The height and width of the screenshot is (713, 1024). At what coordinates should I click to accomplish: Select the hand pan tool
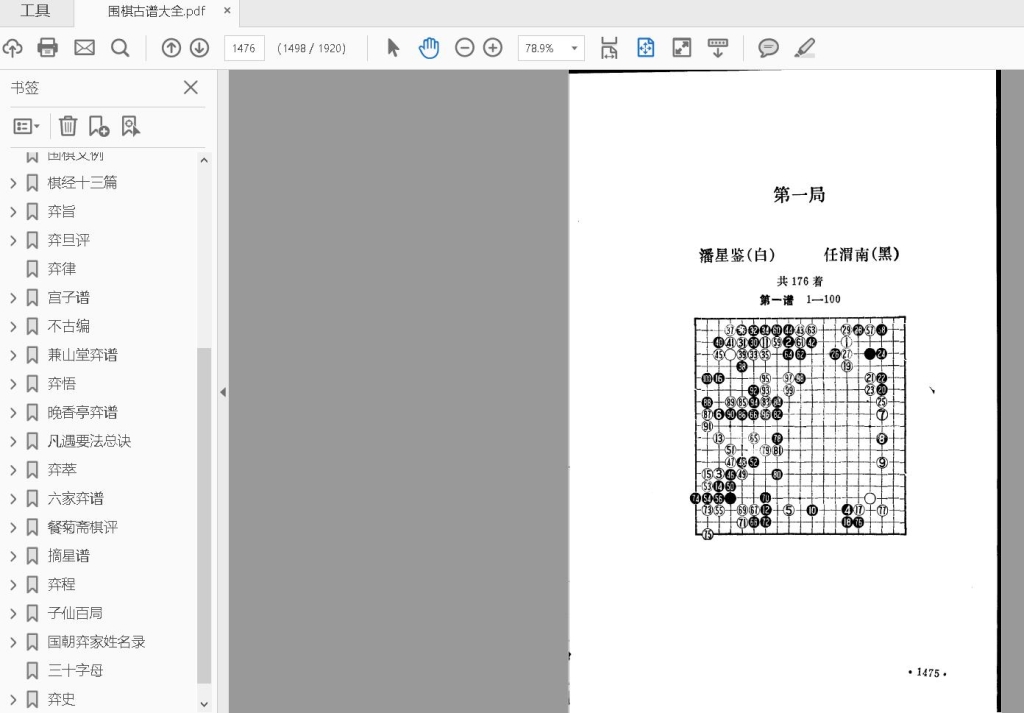point(429,47)
